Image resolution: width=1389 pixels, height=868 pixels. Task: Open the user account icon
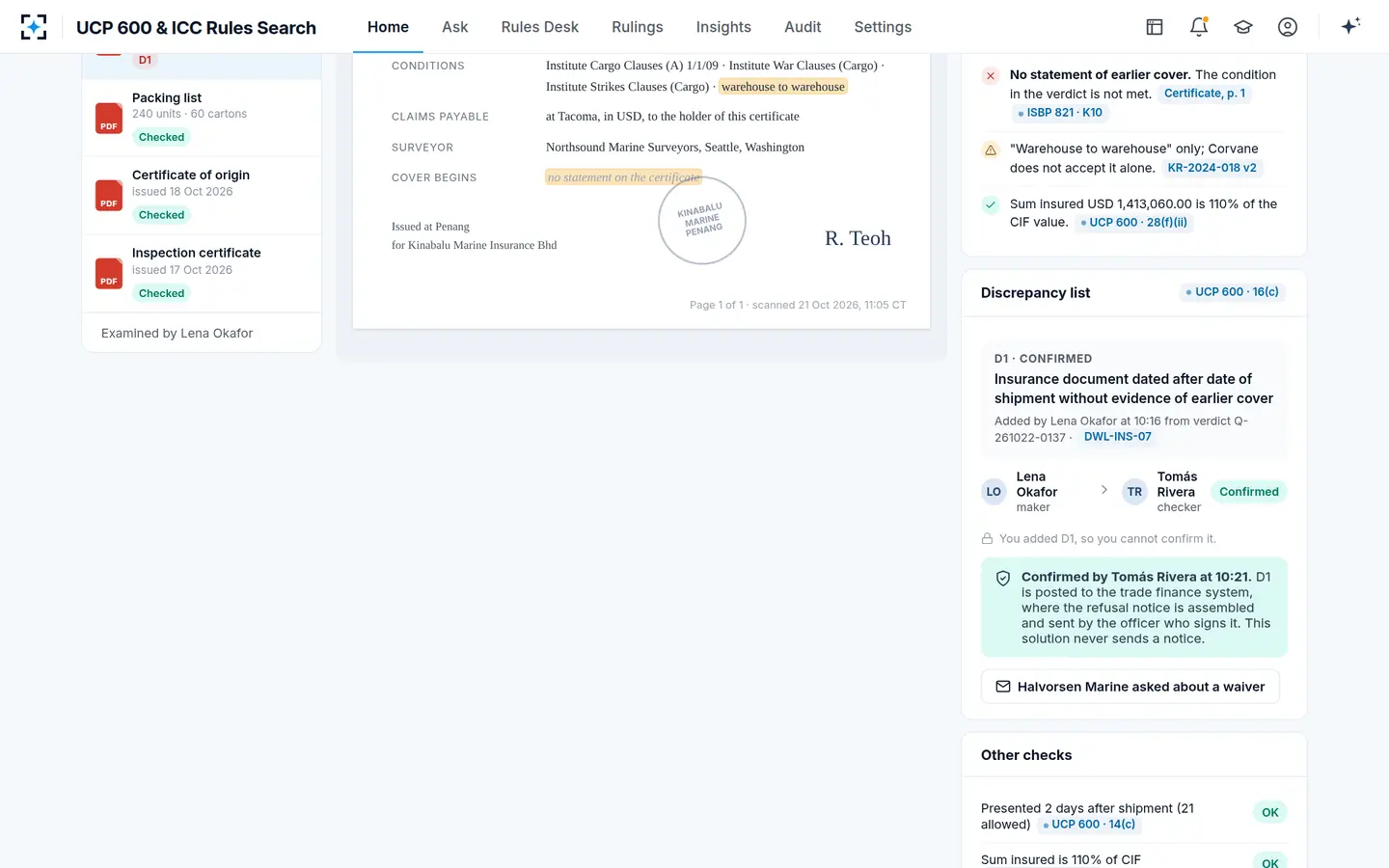click(1288, 27)
